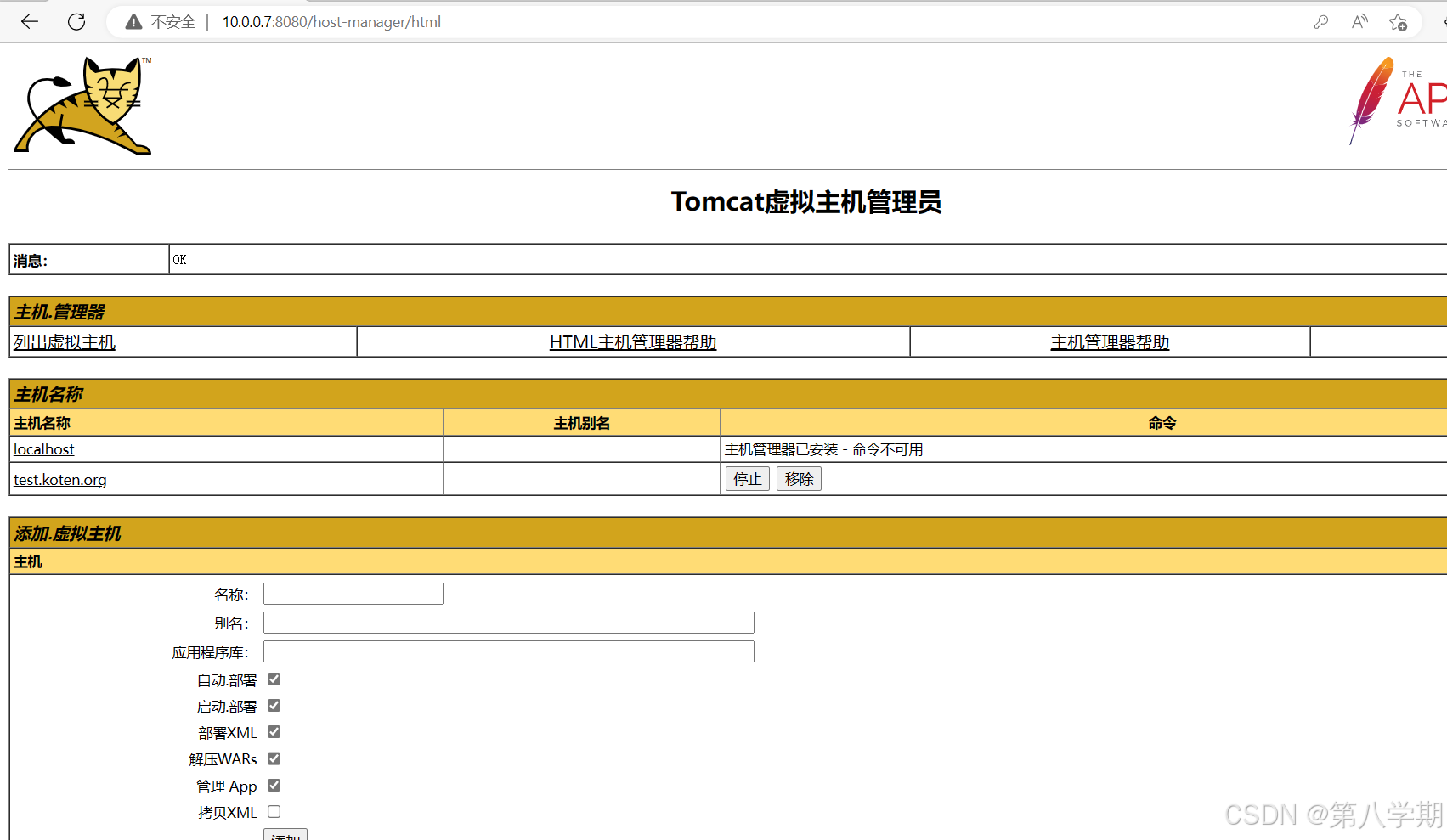
Task: Open saved passwords via the key icon
Action: pos(1321,22)
